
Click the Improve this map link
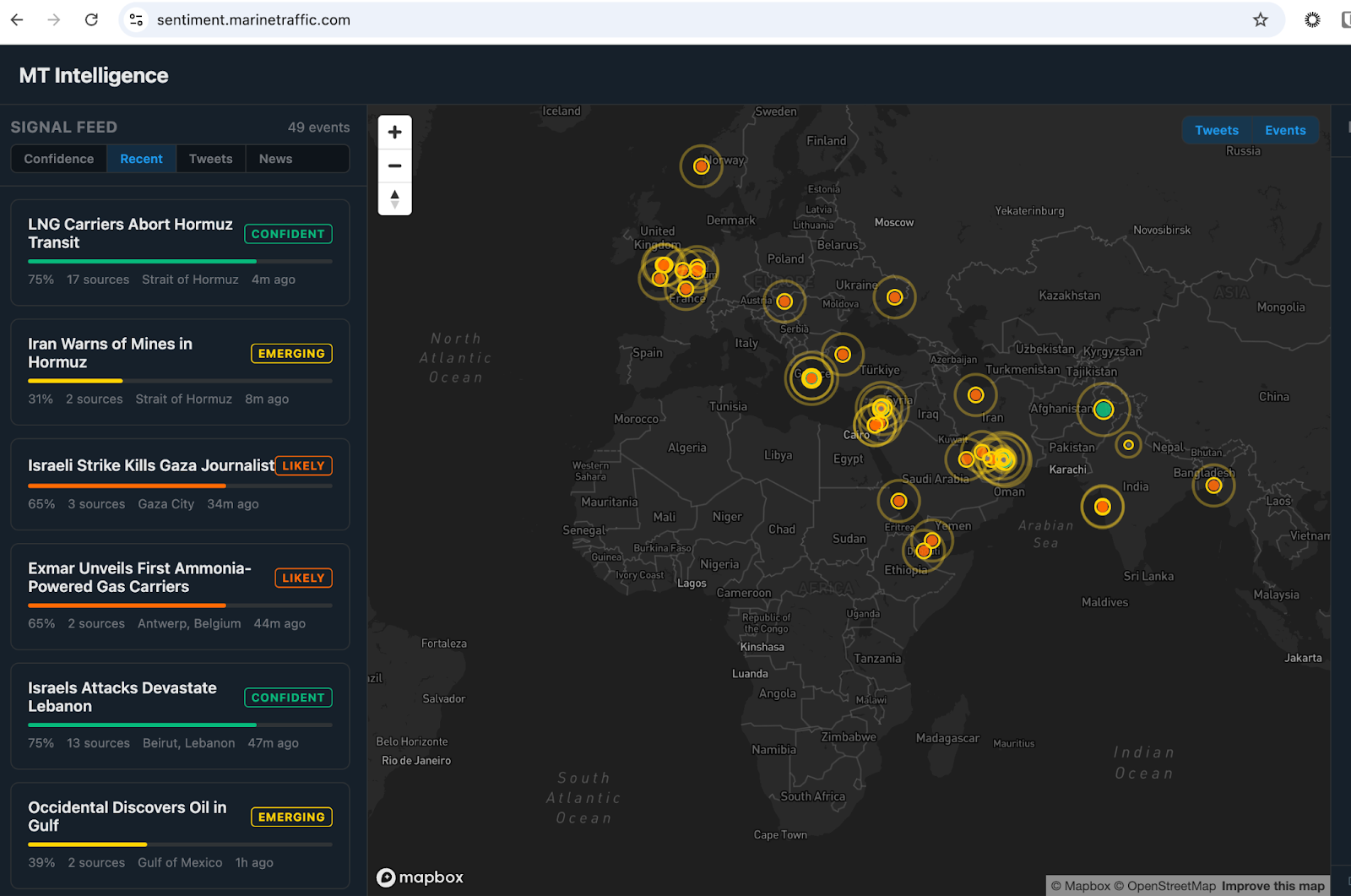click(x=1273, y=886)
